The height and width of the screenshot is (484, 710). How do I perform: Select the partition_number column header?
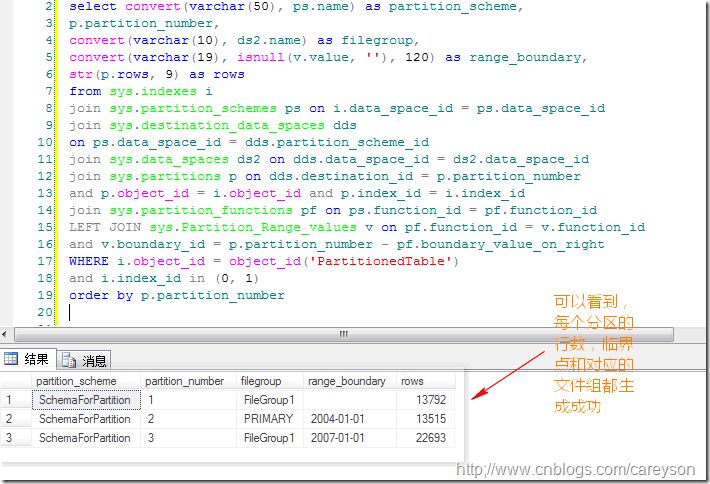pos(188,381)
